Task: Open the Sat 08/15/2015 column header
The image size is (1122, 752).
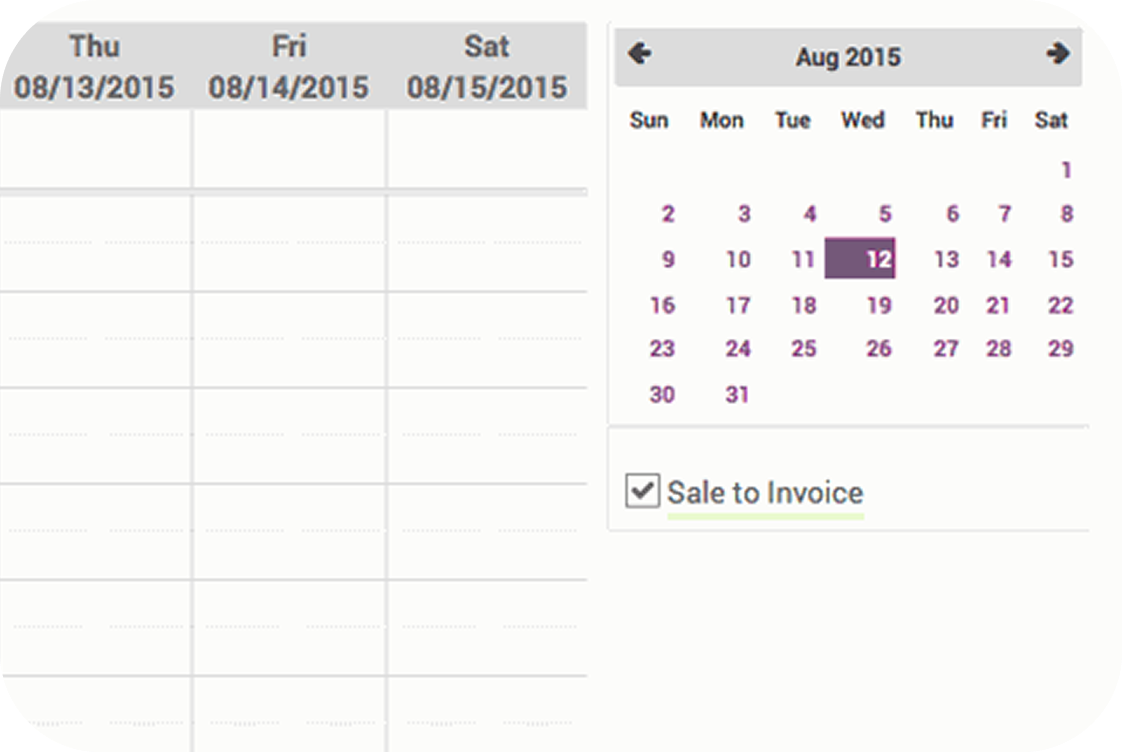Action: (487, 67)
